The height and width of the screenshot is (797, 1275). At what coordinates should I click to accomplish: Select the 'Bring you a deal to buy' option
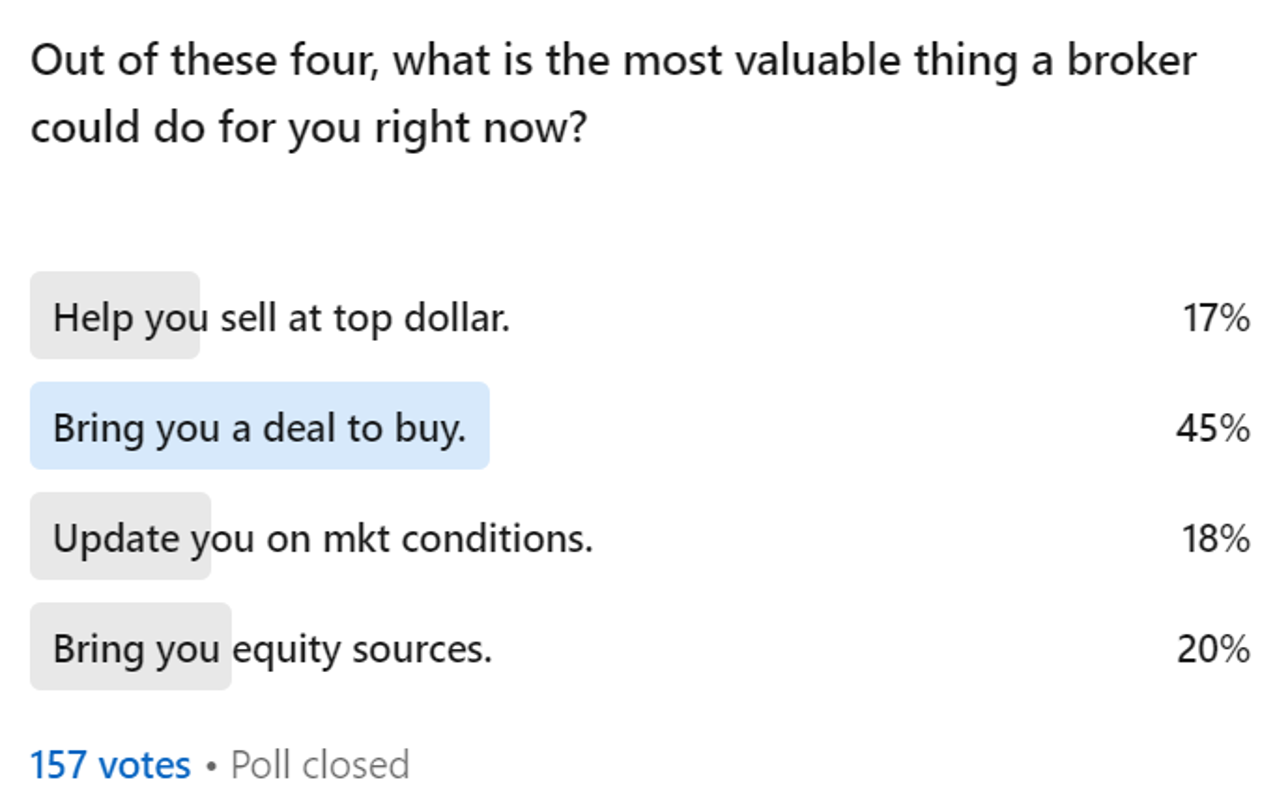point(259,428)
